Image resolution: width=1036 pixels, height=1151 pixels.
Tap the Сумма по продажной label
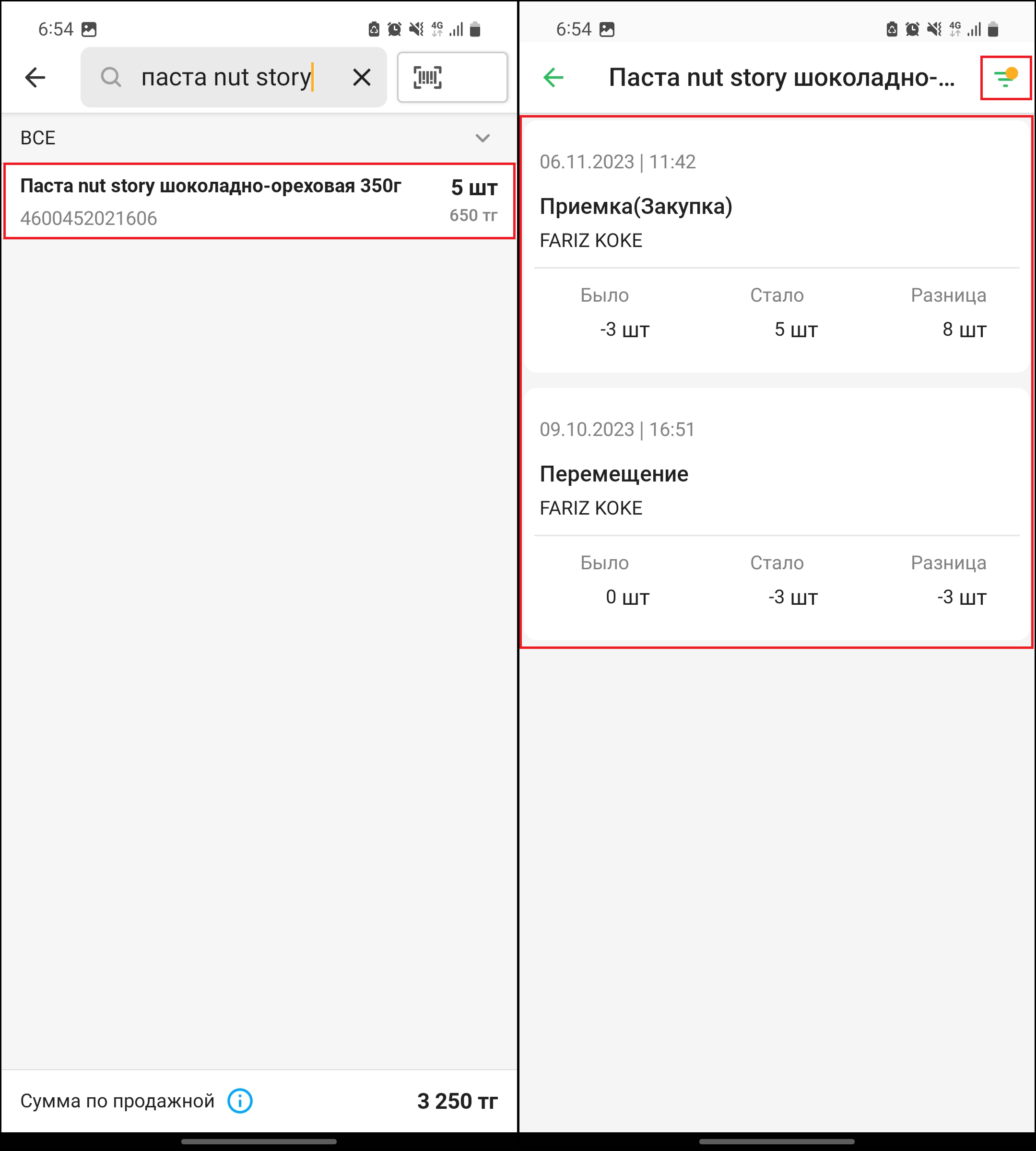[117, 1101]
